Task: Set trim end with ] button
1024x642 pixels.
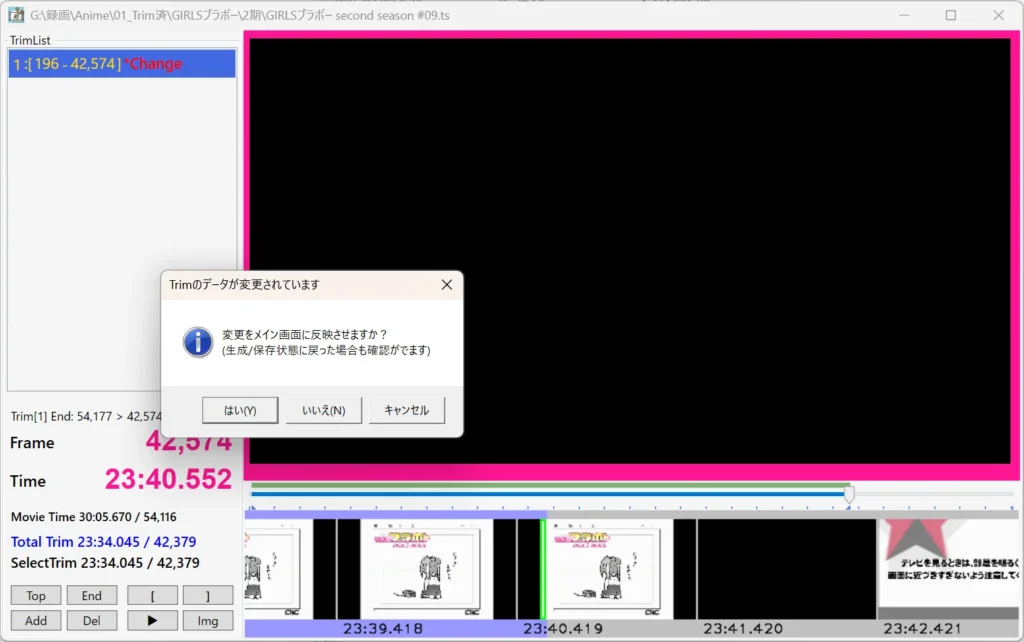Action: click(x=208, y=596)
